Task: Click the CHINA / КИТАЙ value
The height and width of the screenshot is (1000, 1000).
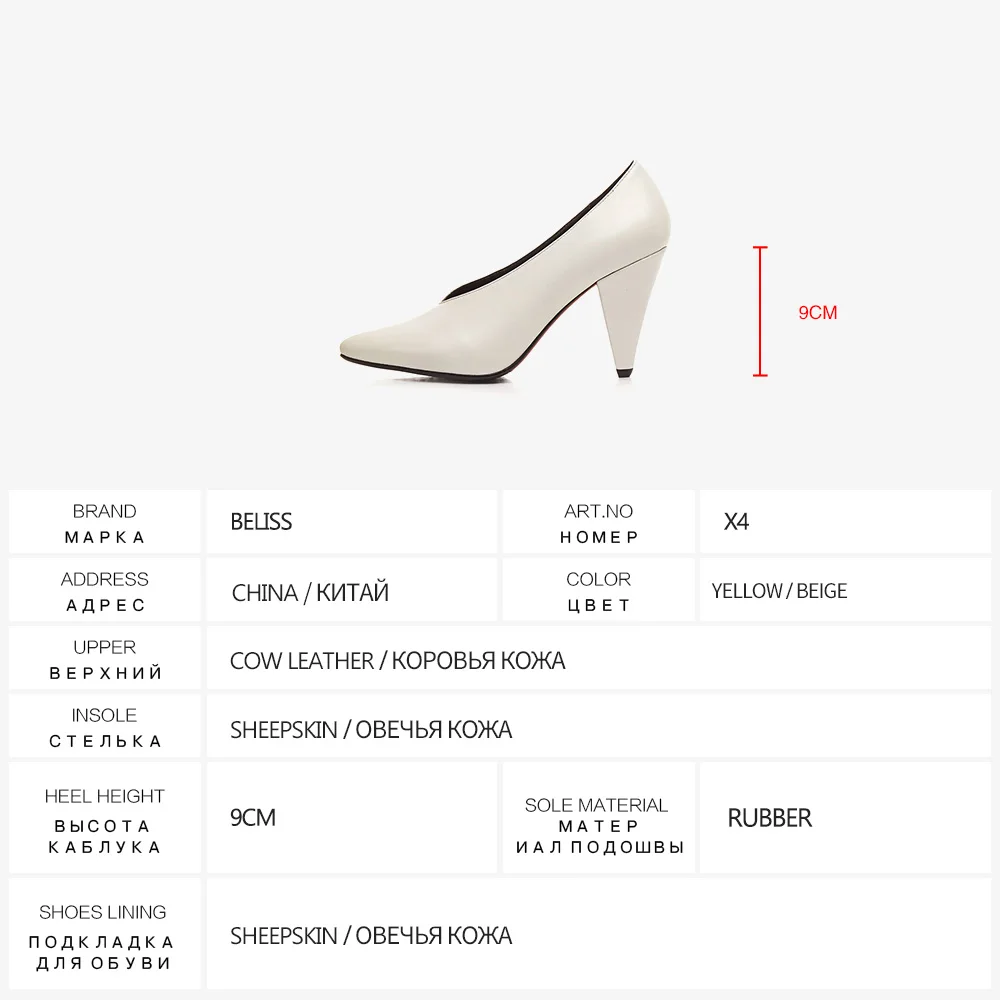Action: click(310, 592)
